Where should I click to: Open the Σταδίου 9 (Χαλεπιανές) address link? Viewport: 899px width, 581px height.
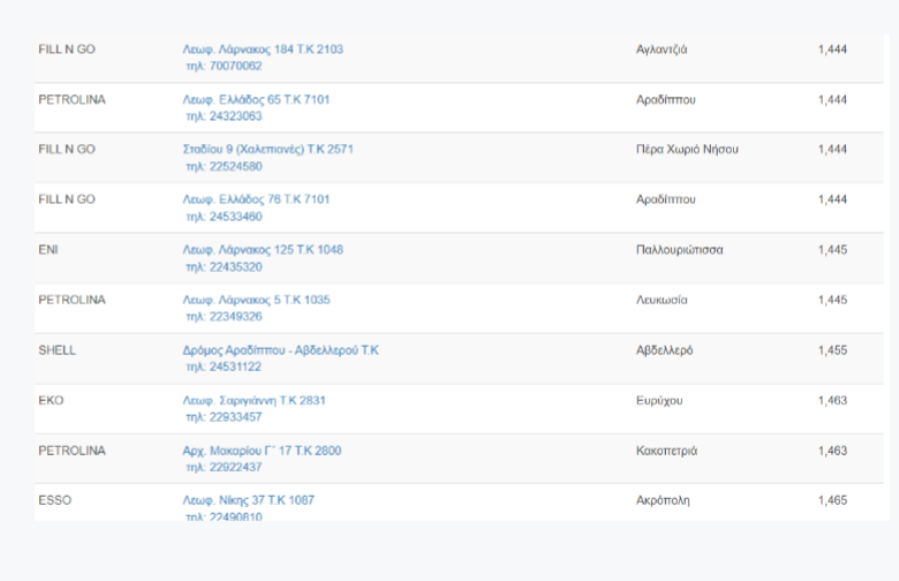tap(267, 149)
